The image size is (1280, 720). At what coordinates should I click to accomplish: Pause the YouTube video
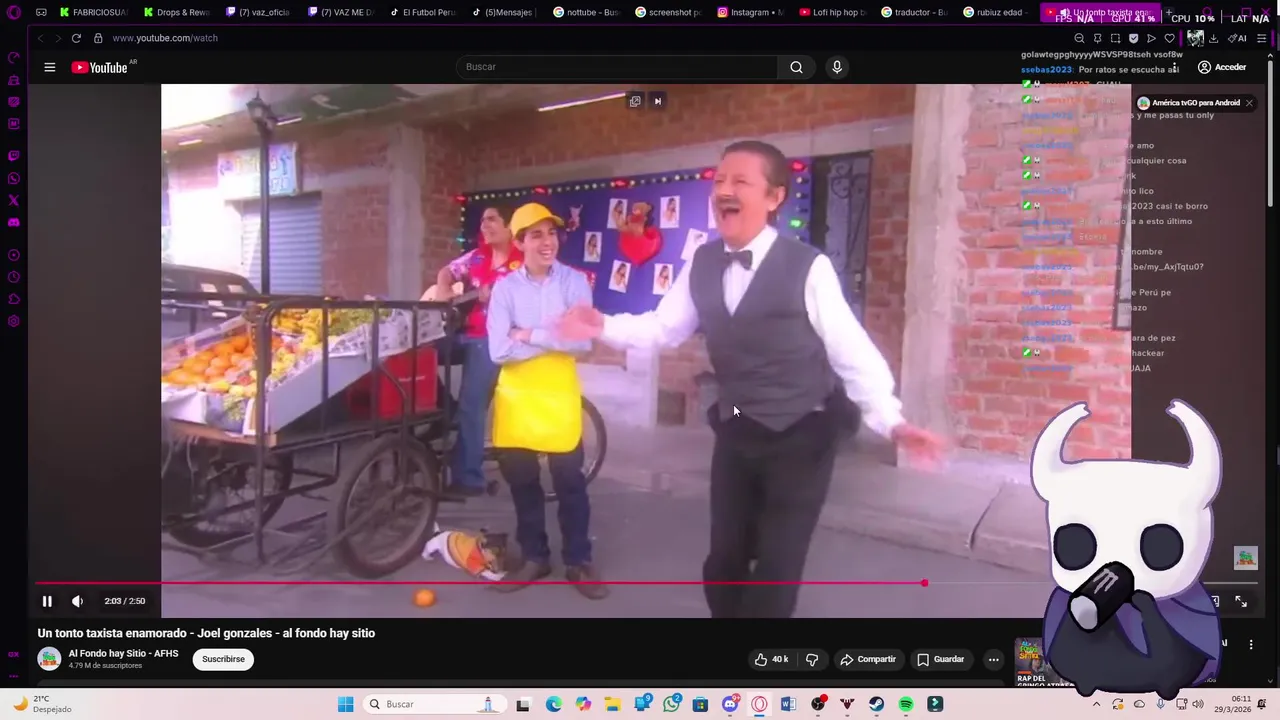click(47, 601)
